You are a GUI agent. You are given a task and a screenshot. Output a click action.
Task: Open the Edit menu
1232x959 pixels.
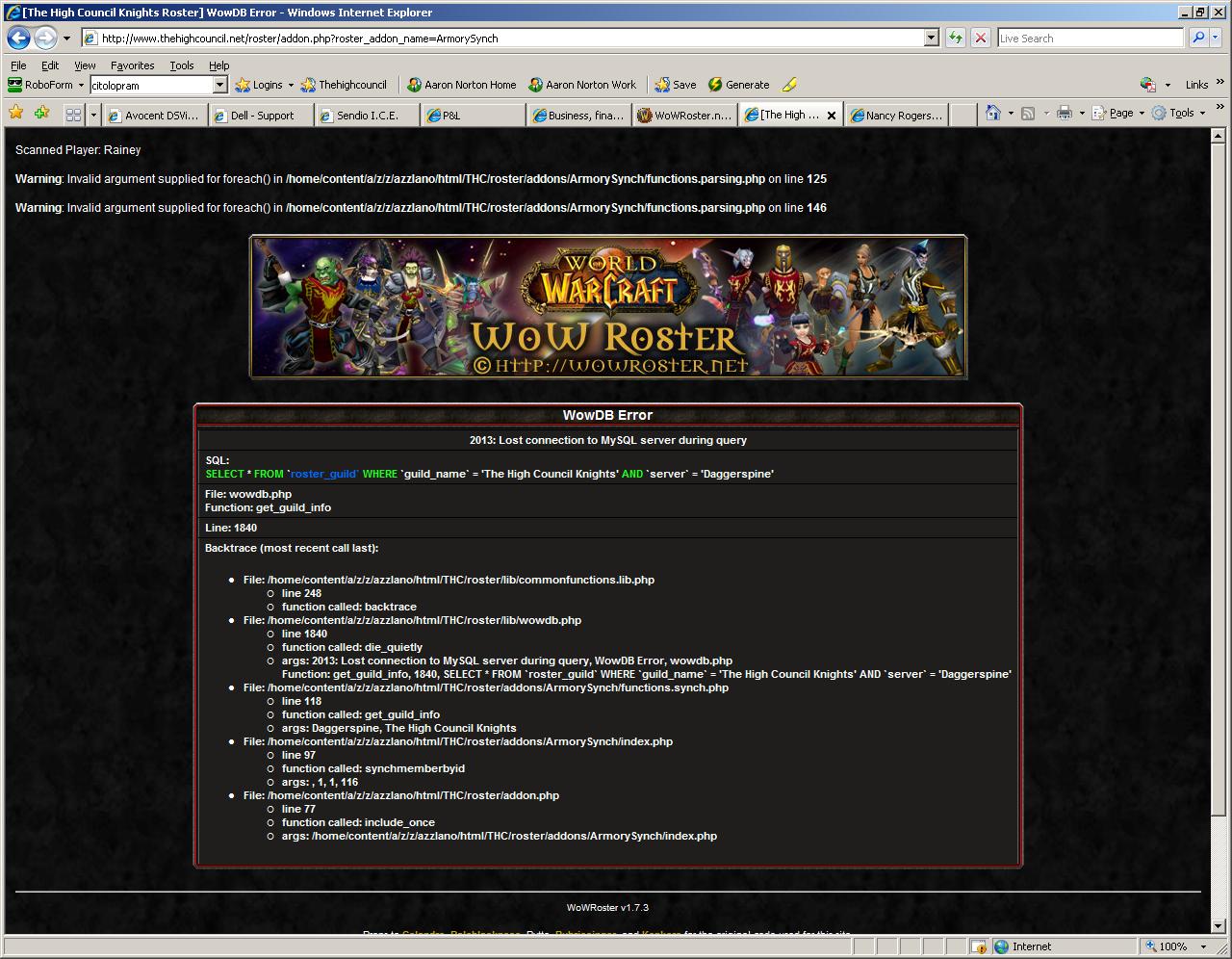click(50, 65)
